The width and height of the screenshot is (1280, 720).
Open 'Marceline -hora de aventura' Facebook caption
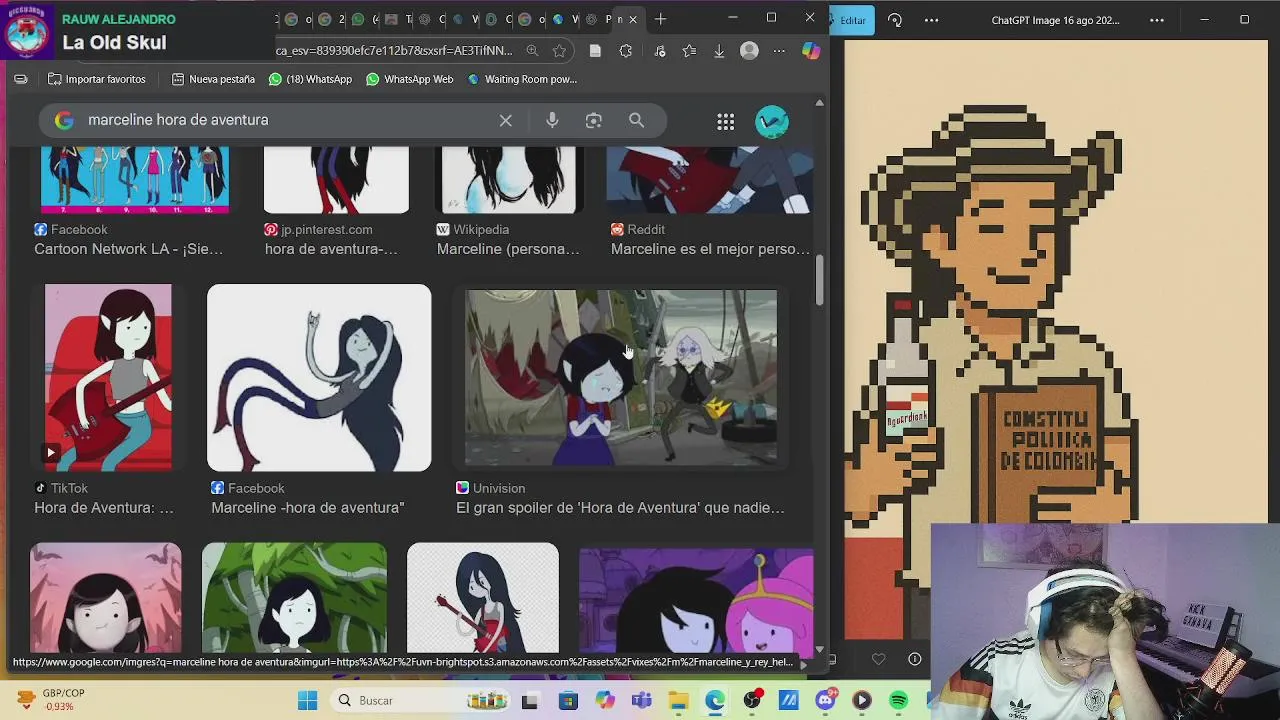pos(308,508)
